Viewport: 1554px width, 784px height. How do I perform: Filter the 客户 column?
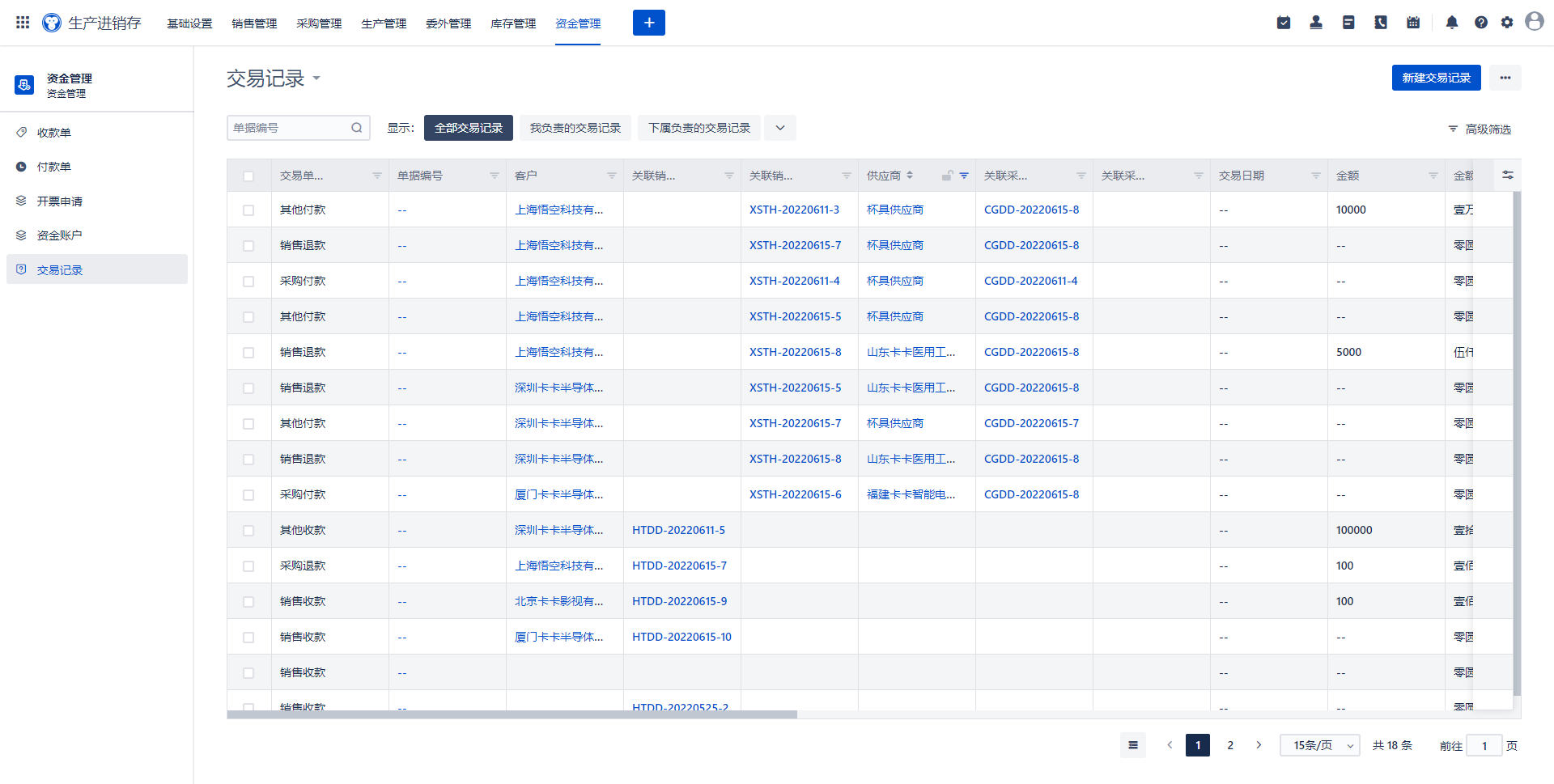click(x=612, y=176)
